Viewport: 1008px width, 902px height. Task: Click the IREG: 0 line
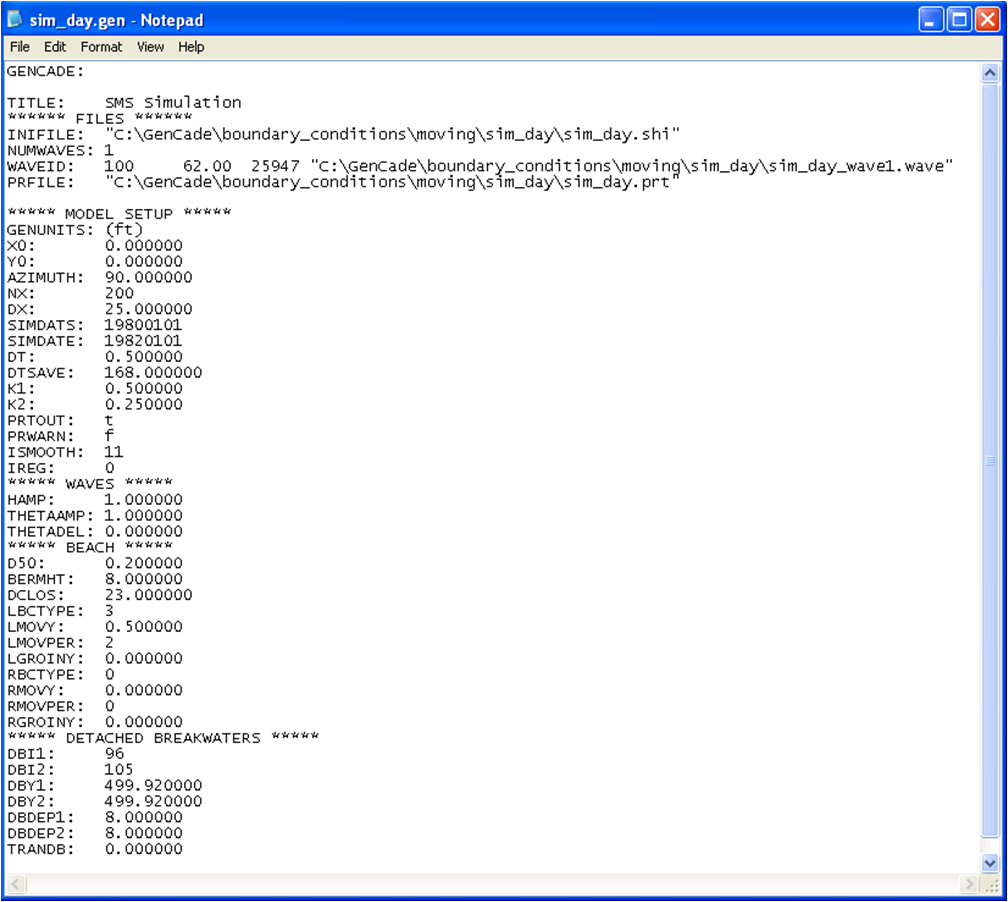tap(60, 468)
